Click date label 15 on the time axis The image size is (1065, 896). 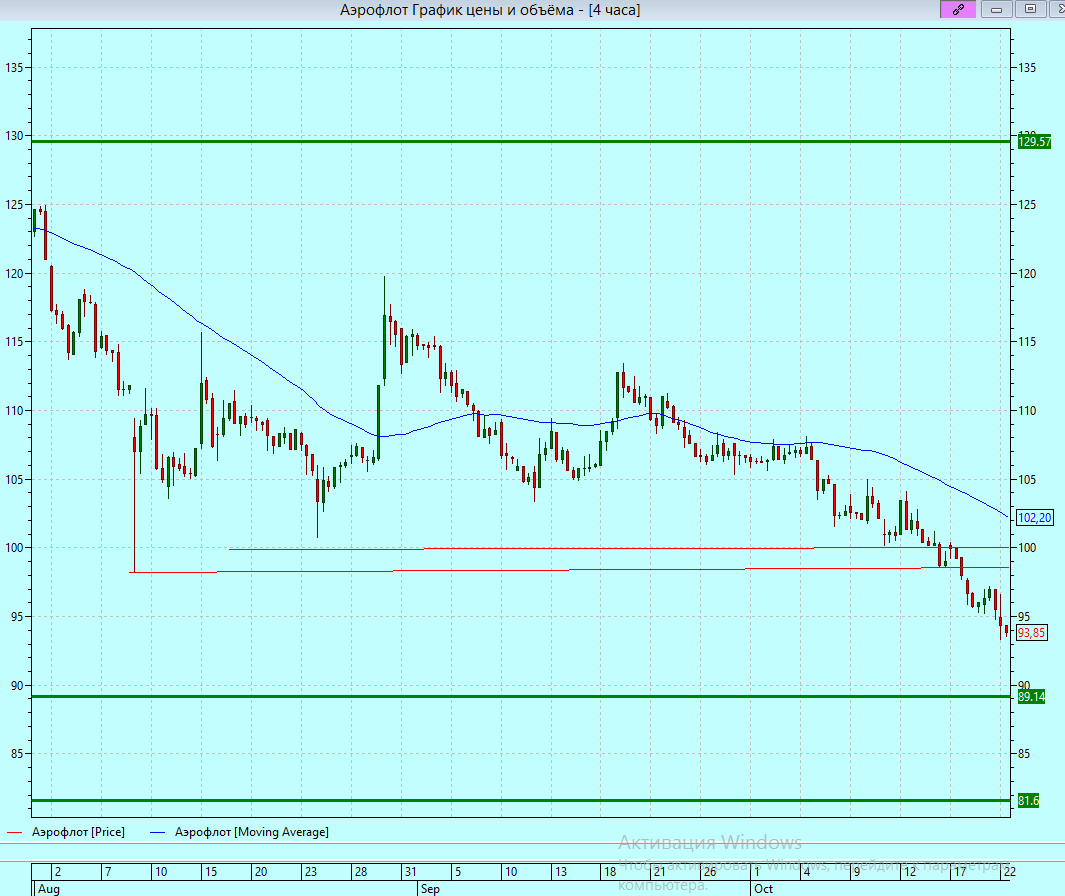point(211,872)
